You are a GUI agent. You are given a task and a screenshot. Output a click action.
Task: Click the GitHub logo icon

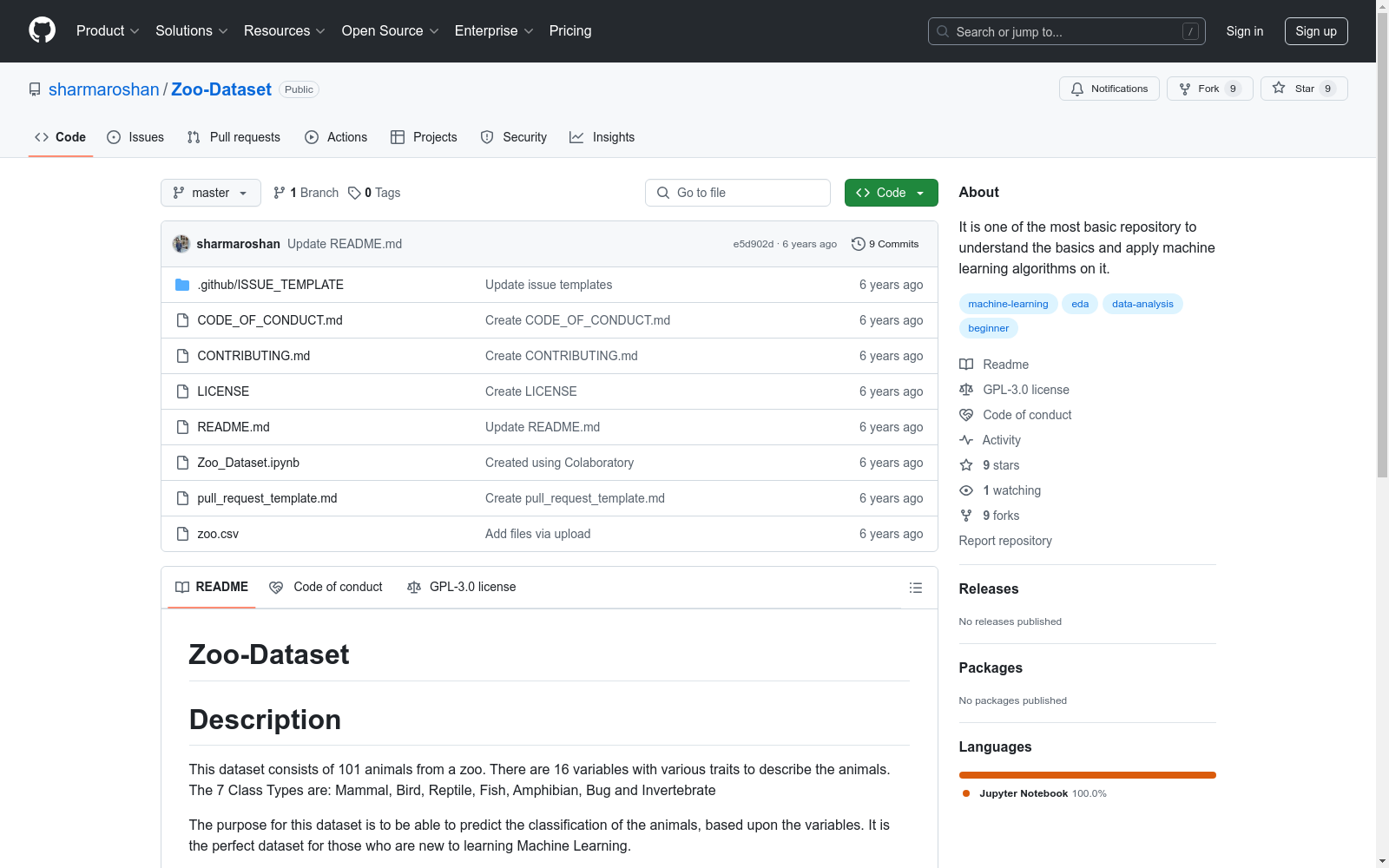[42, 30]
